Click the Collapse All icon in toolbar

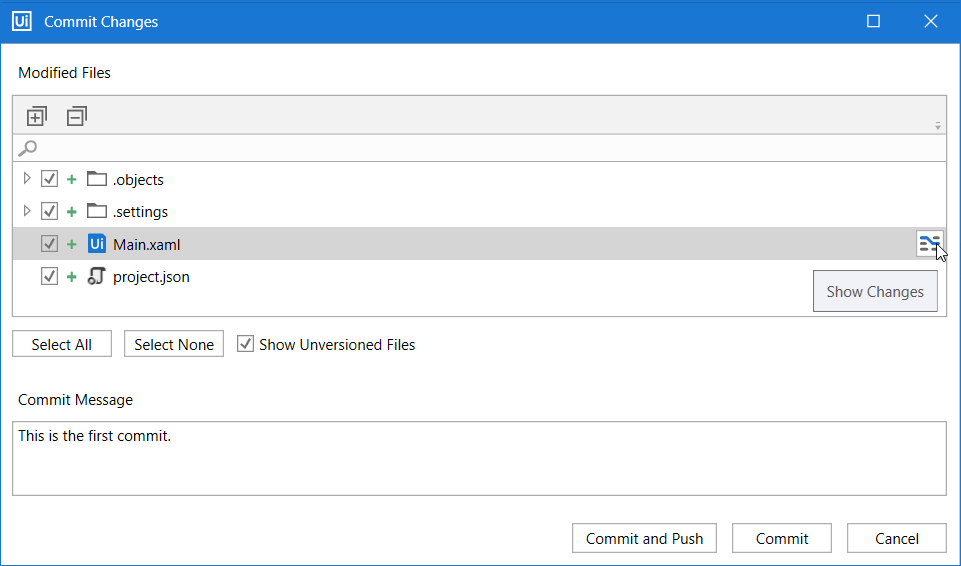[77, 116]
